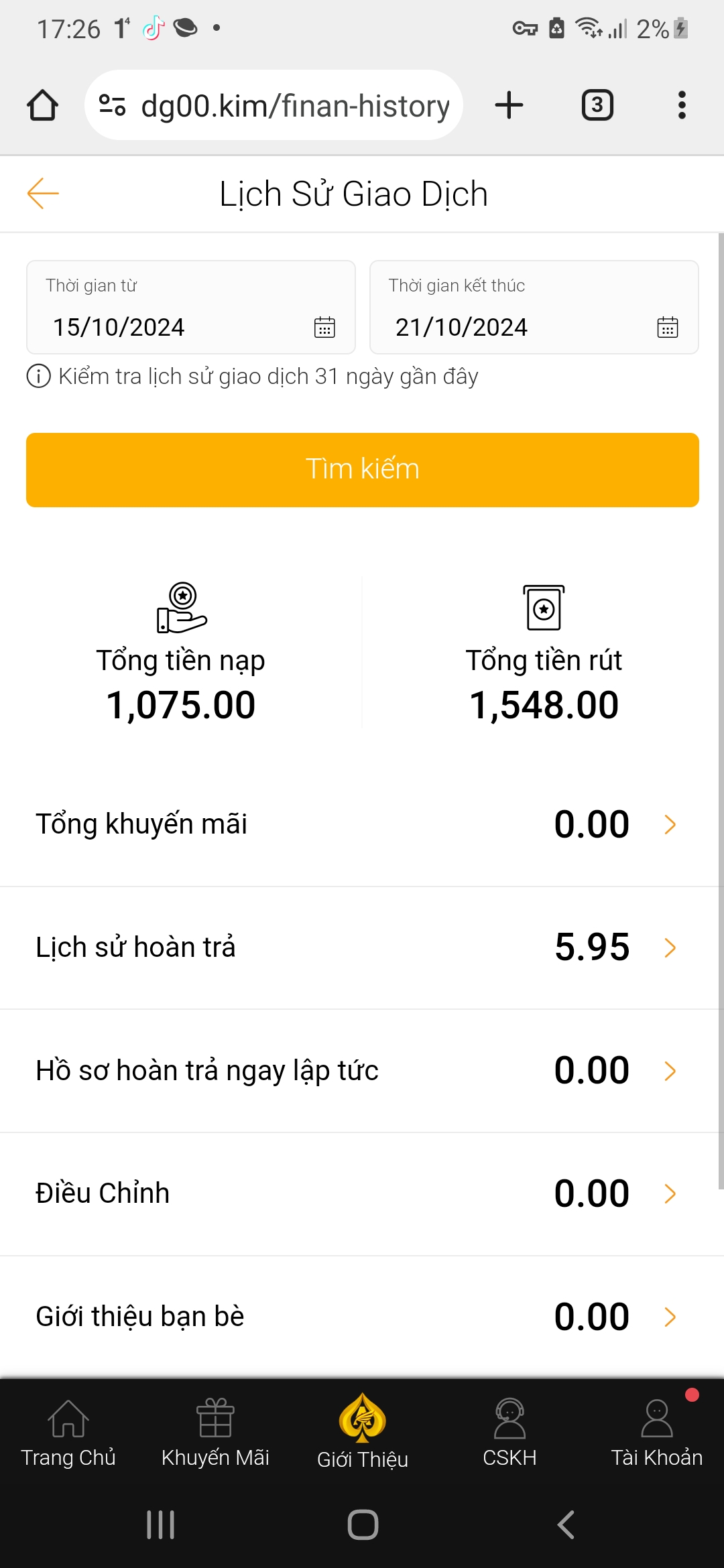Open the Tài Khoản tab
Viewport: 724px width, 1568px height.
pyautogui.click(x=656, y=1433)
